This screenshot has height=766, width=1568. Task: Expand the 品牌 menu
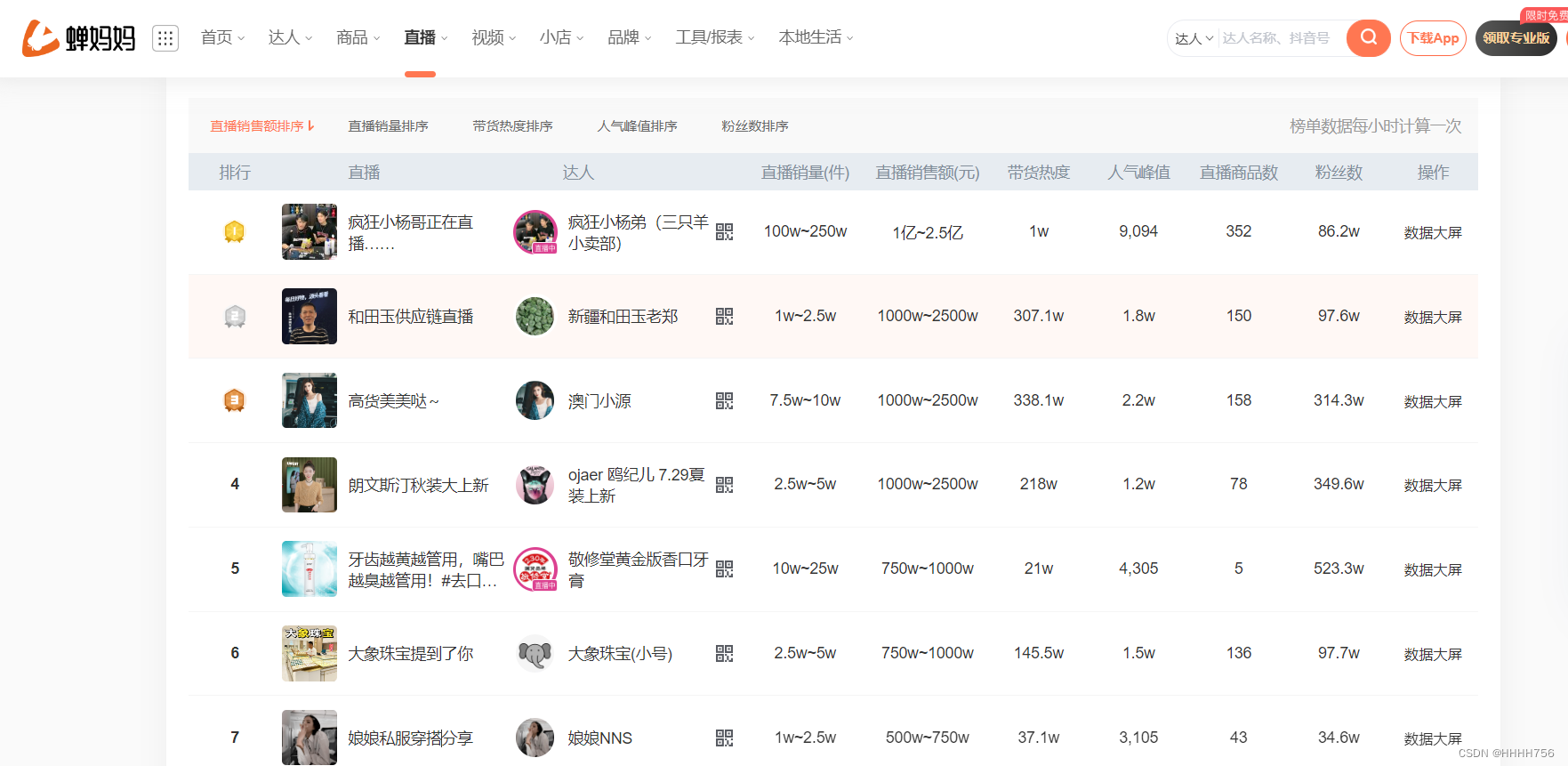(x=629, y=37)
